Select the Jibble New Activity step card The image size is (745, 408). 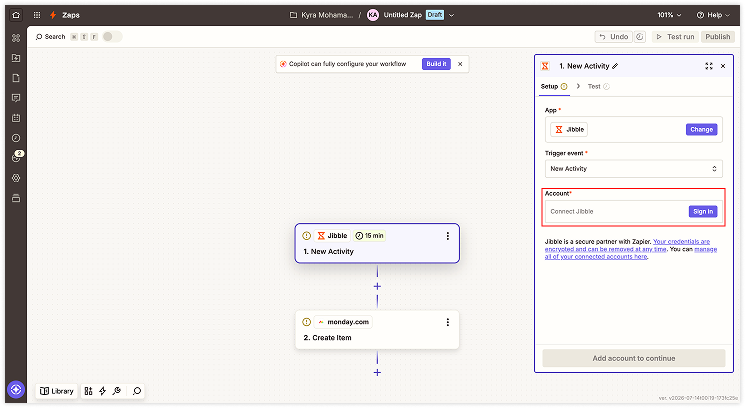coord(377,243)
